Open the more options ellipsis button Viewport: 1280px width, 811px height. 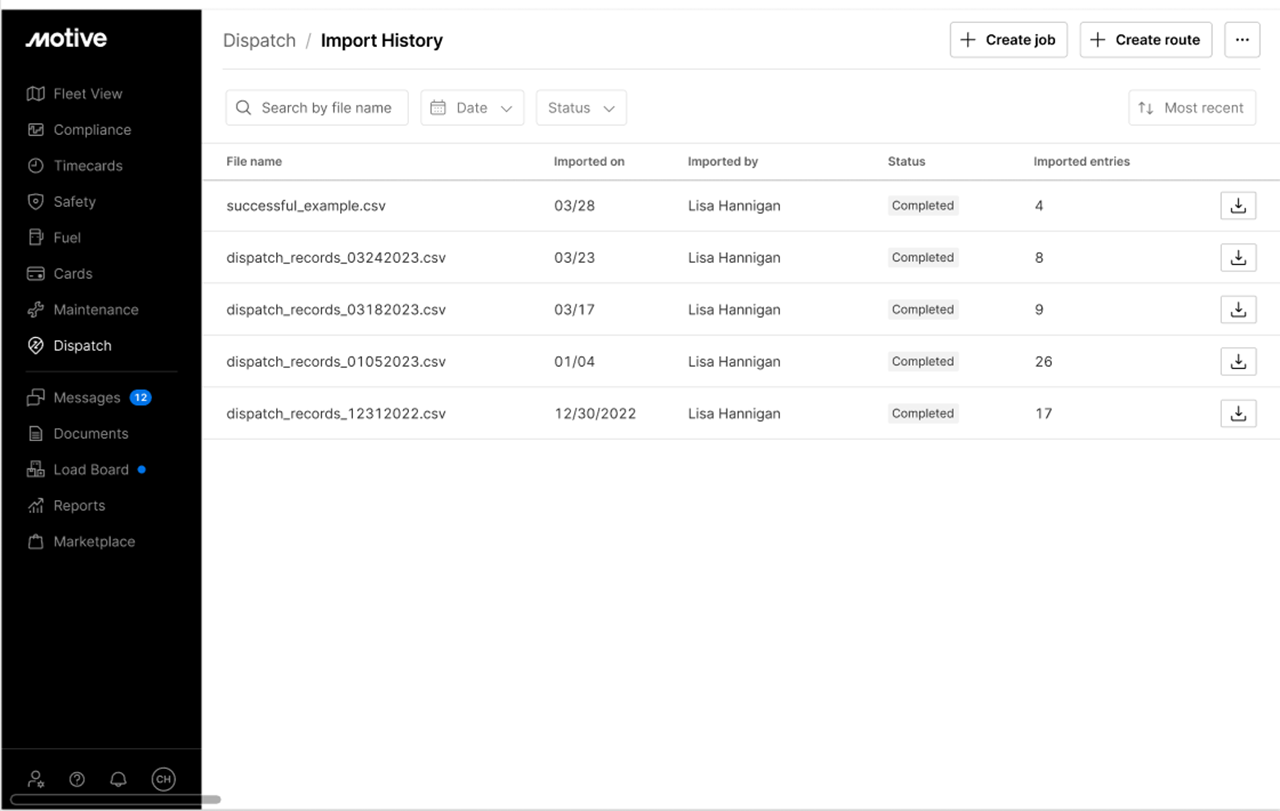[x=1242, y=40]
